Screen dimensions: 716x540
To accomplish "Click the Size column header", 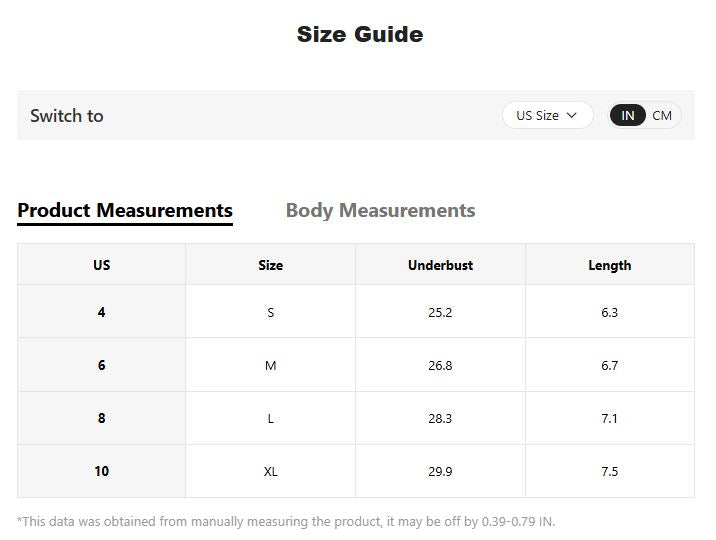I will coord(270,265).
